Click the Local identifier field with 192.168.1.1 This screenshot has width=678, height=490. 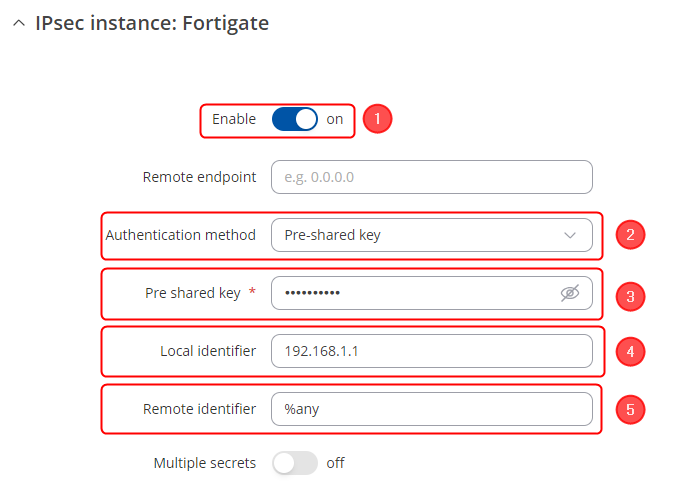click(x=431, y=351)
